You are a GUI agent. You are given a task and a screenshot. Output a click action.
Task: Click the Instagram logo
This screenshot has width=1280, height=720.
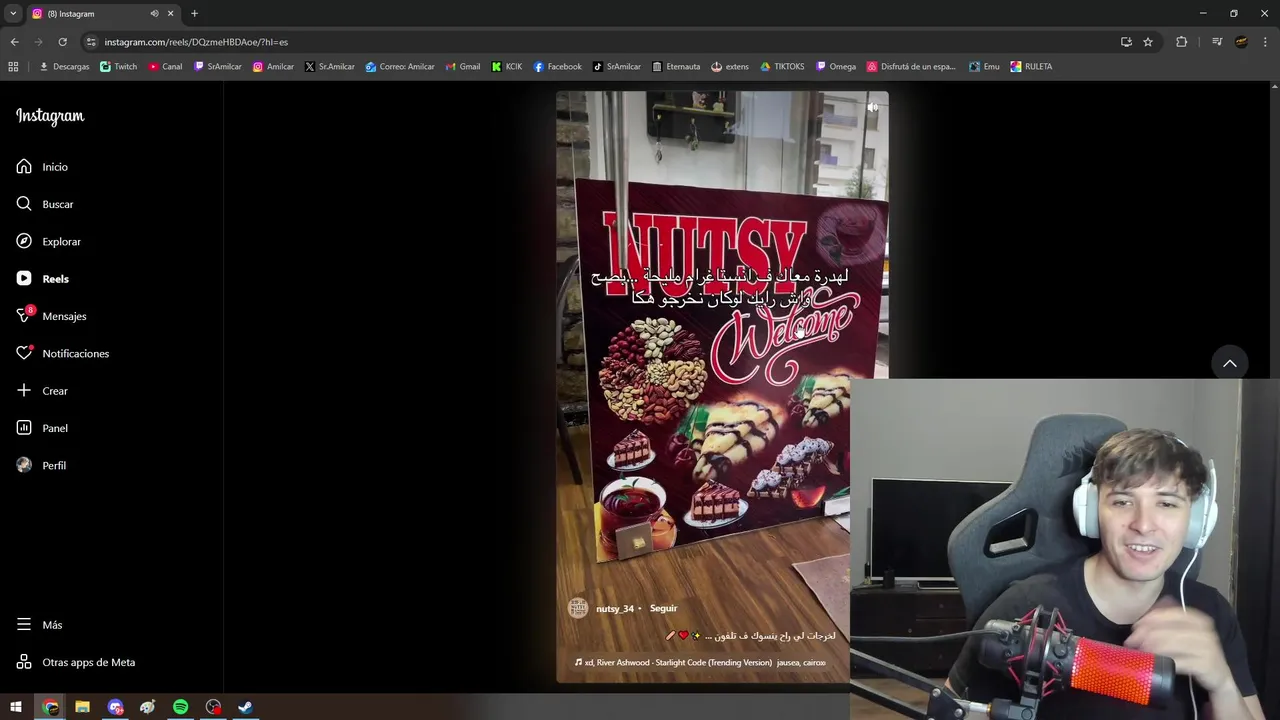(x=50, y=116)
